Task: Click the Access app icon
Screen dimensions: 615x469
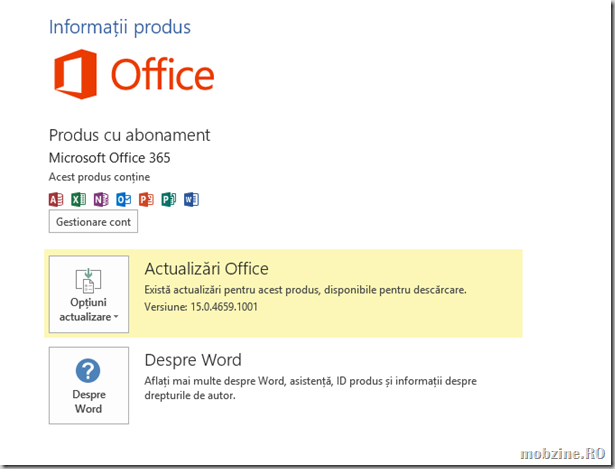Action: pos(56,199)
